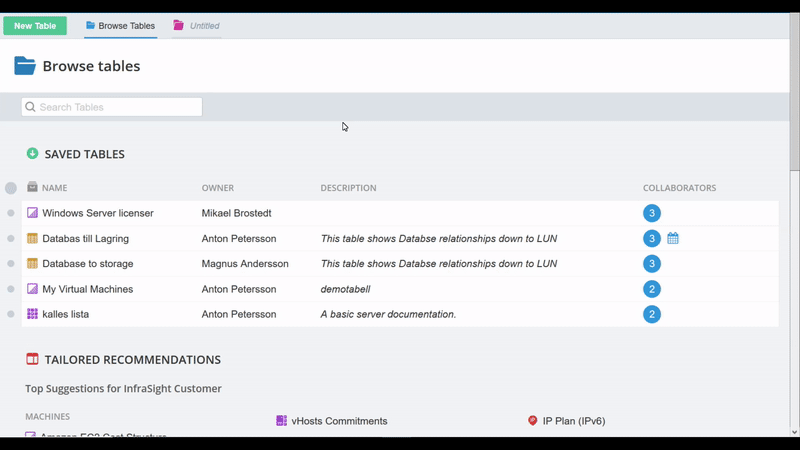Toggle the select-all circle in the table header
Image resolution: width=800 pixels, height=450 pixels.
11,188
